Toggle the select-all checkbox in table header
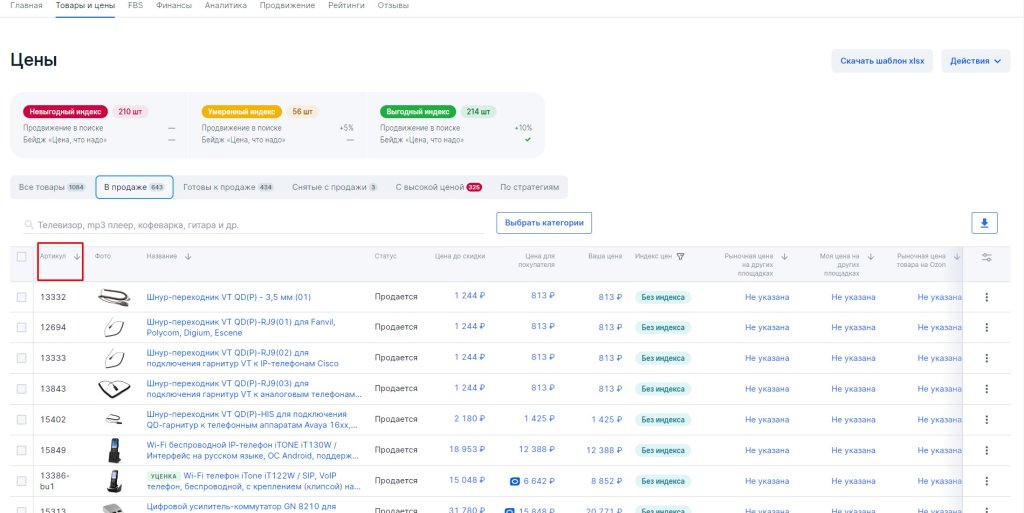This screenshot has height=513, width=1024. click(x=22, y=257)
